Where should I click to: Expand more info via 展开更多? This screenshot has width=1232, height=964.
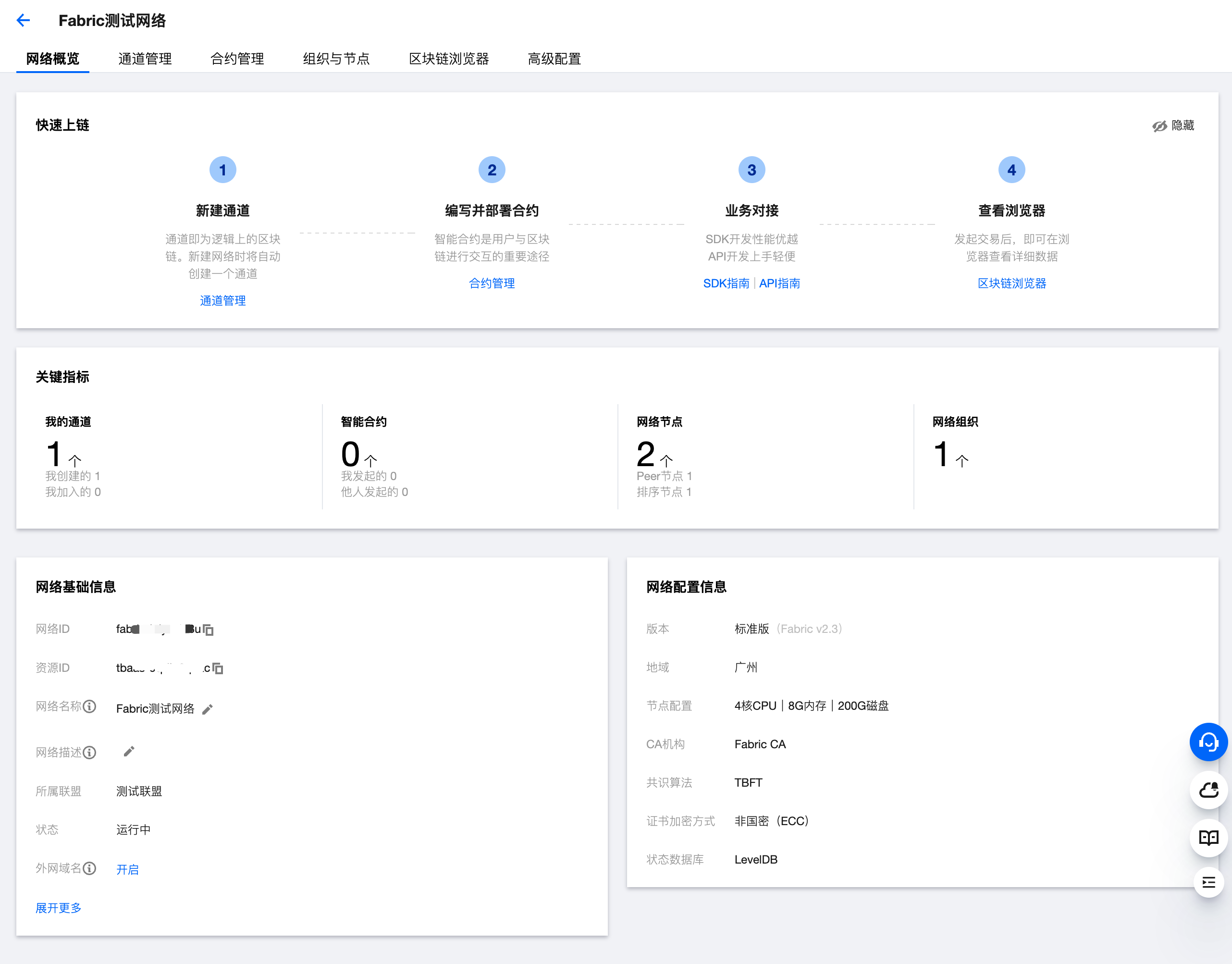[x=59, y=908]
